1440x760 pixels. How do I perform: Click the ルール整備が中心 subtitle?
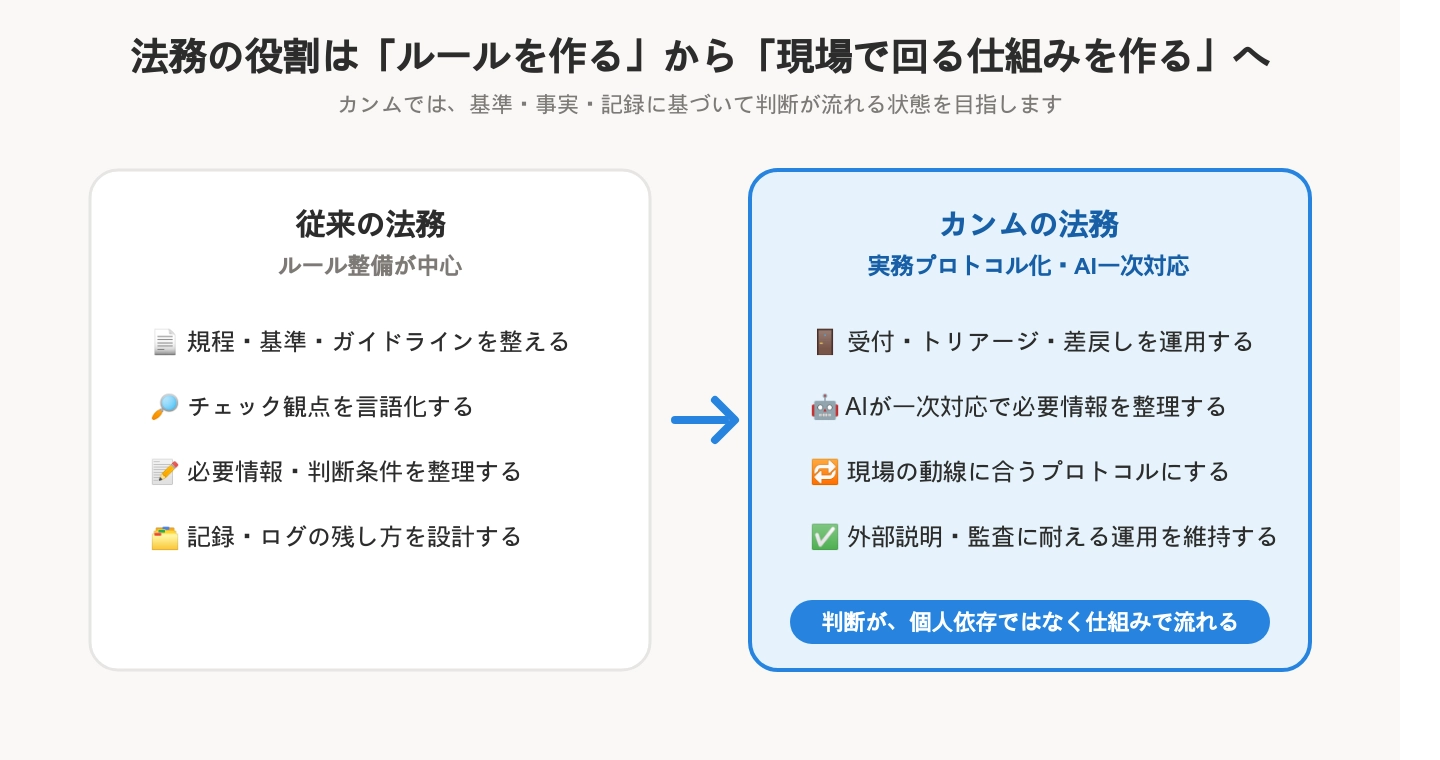[370, 266]
